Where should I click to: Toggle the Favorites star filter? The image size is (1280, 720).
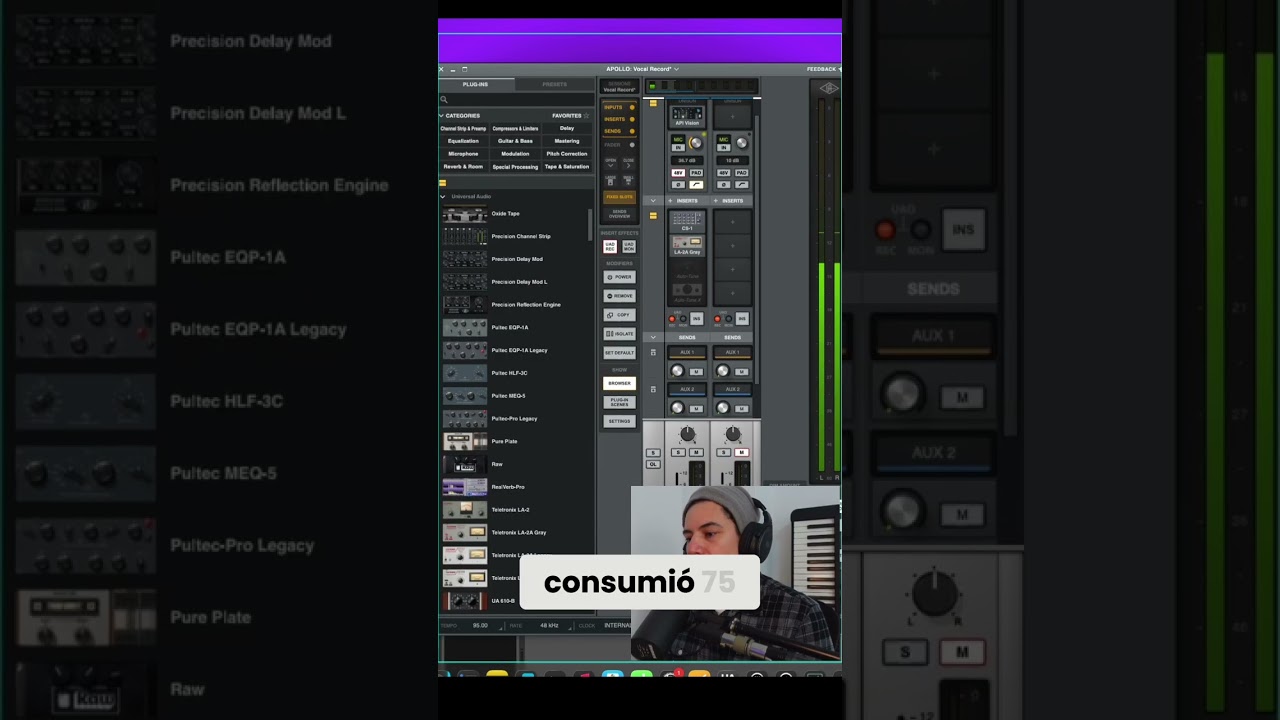(586, 116)
